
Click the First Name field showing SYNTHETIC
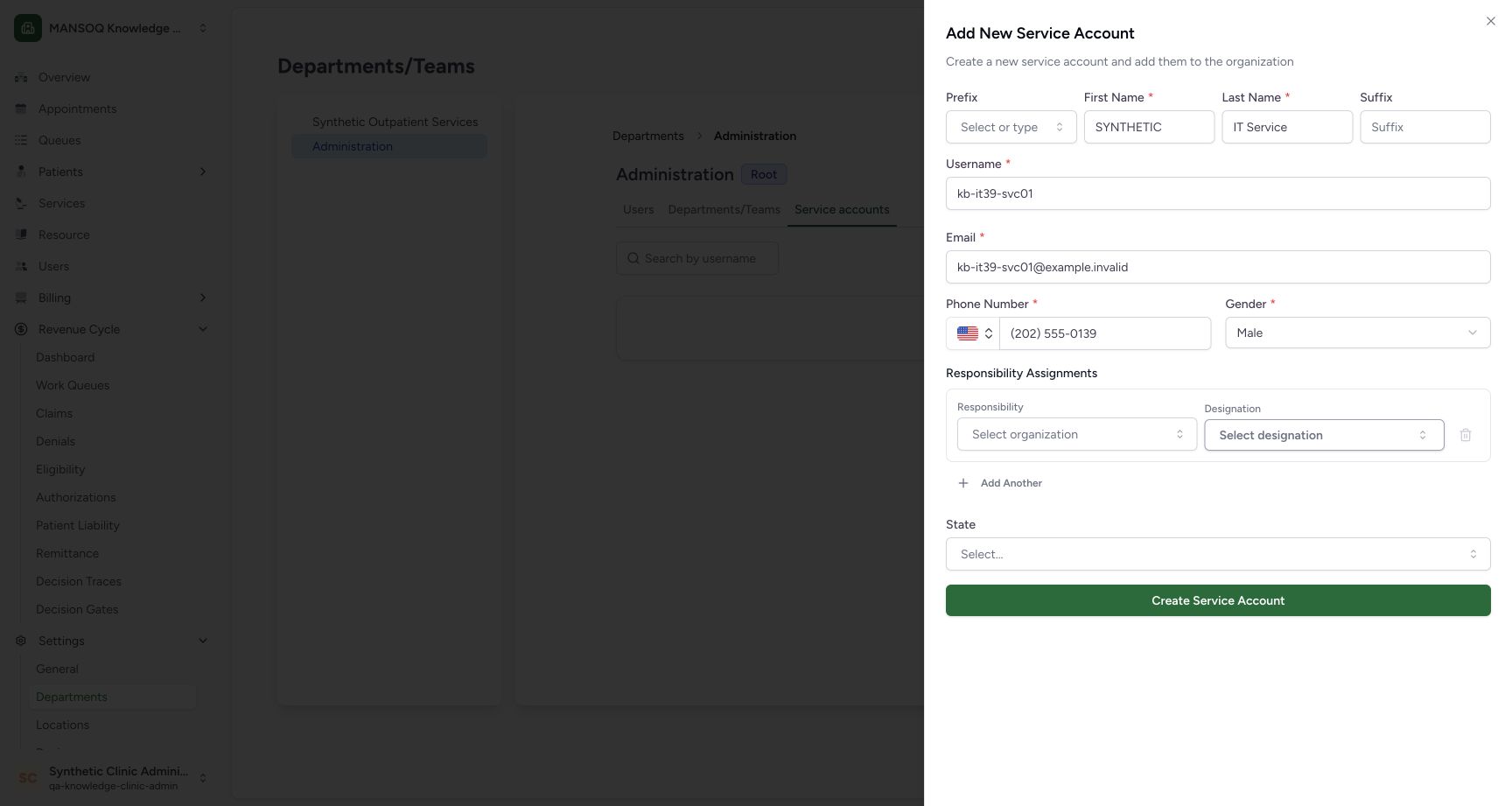(1149, 127)
